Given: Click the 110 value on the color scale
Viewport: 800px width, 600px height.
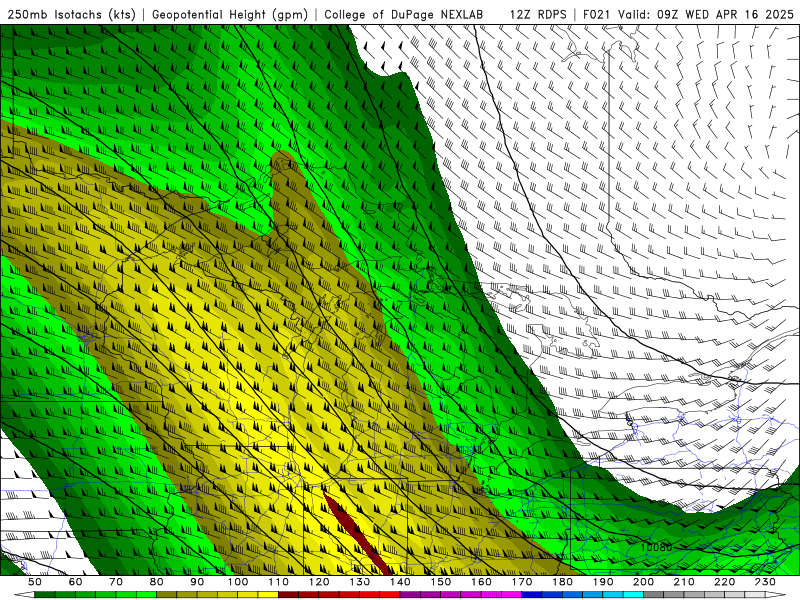Looking at the screenshot, I should [279, 582].
